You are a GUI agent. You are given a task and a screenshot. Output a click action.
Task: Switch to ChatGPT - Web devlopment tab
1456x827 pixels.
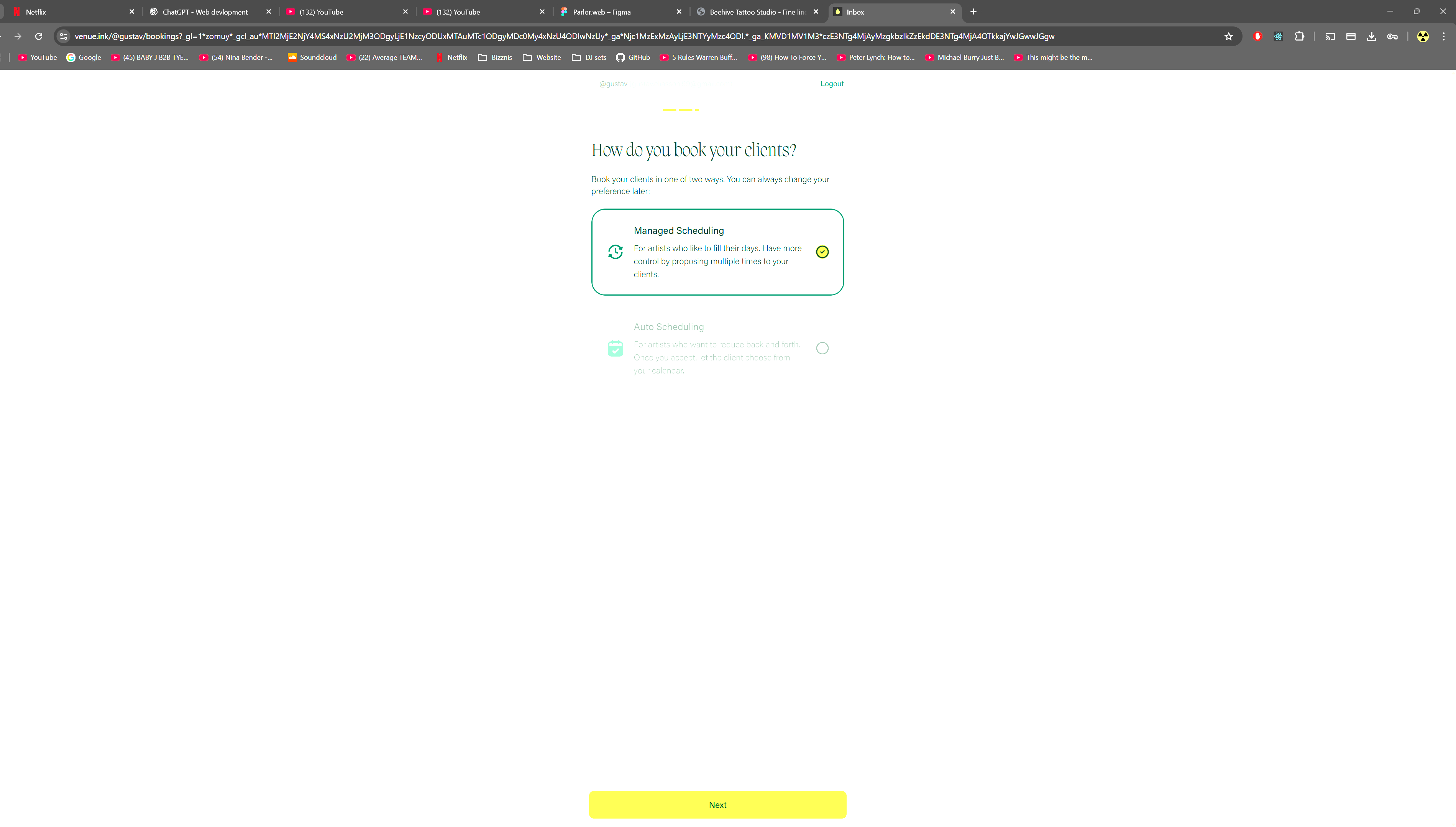(x=205, y=12)
